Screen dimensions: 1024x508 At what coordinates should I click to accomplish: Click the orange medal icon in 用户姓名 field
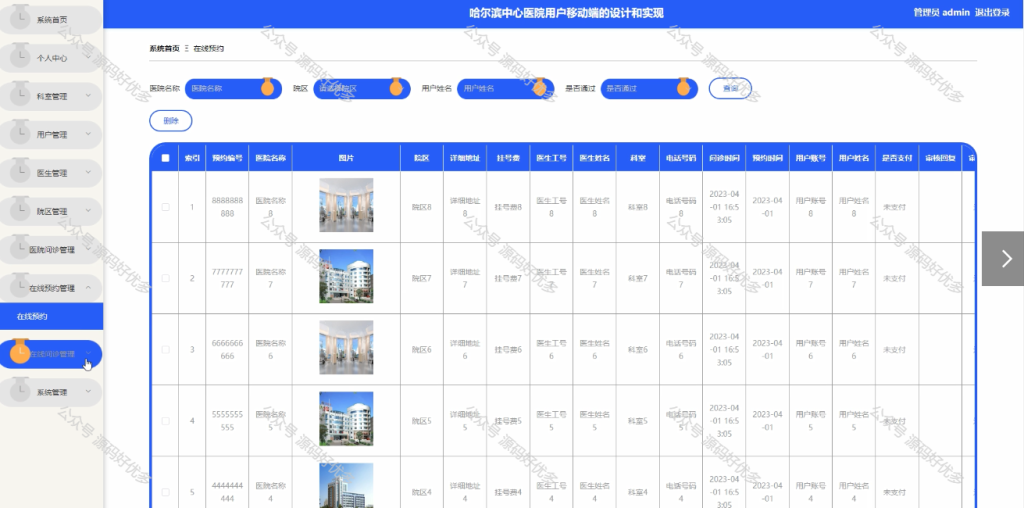tap(539, 87)
